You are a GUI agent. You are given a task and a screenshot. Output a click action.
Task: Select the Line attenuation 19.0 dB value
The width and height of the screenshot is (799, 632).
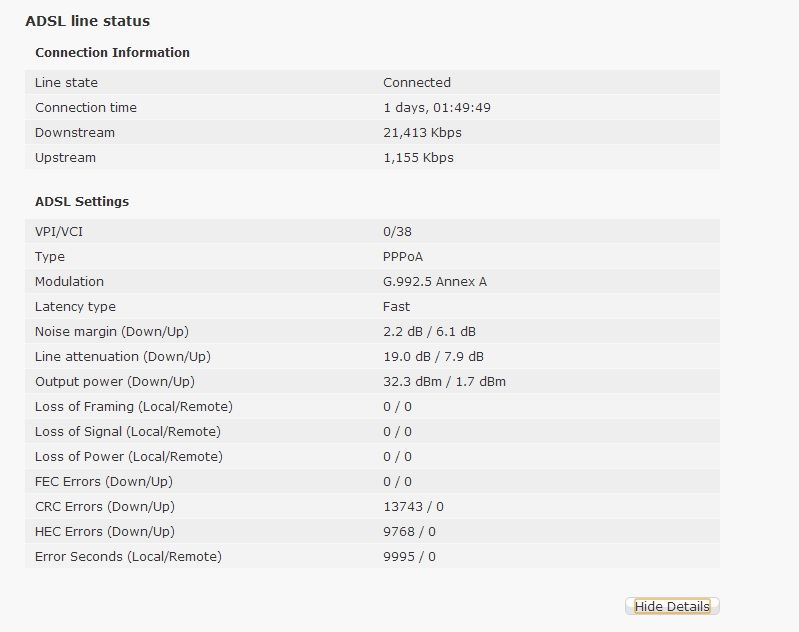click(407, 356)
